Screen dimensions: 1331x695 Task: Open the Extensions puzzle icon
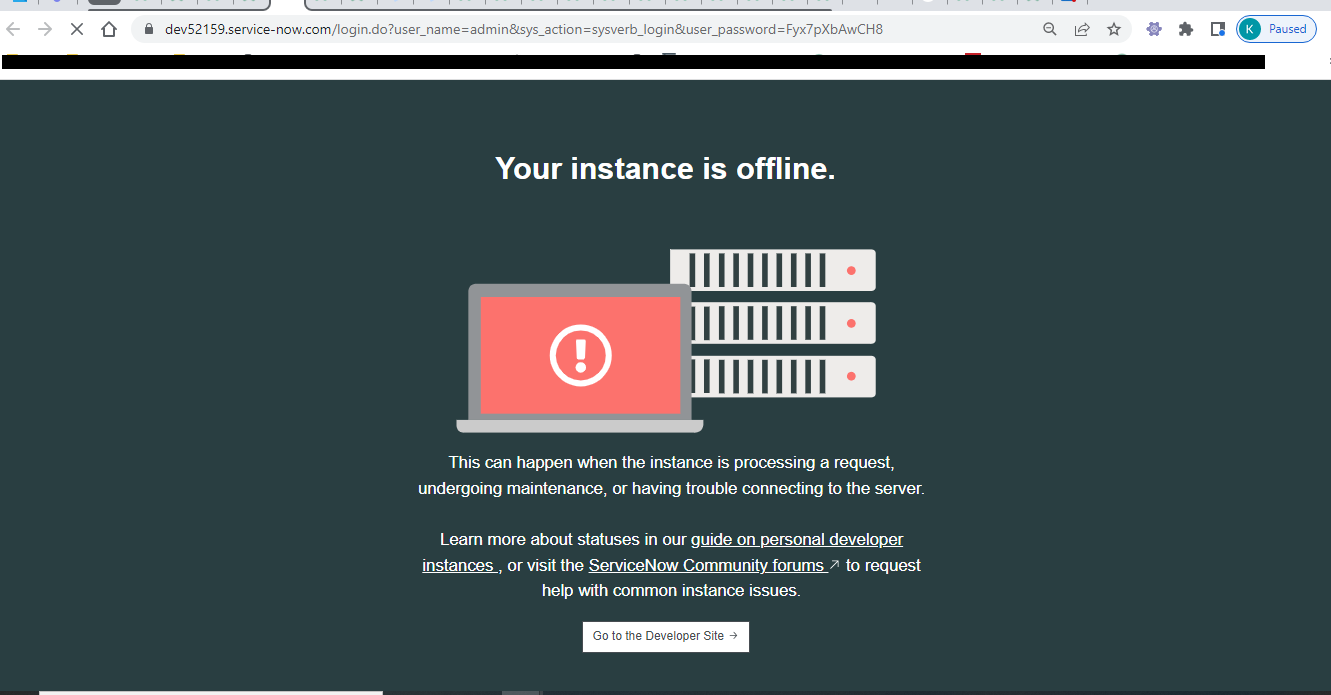point(1186,29)
